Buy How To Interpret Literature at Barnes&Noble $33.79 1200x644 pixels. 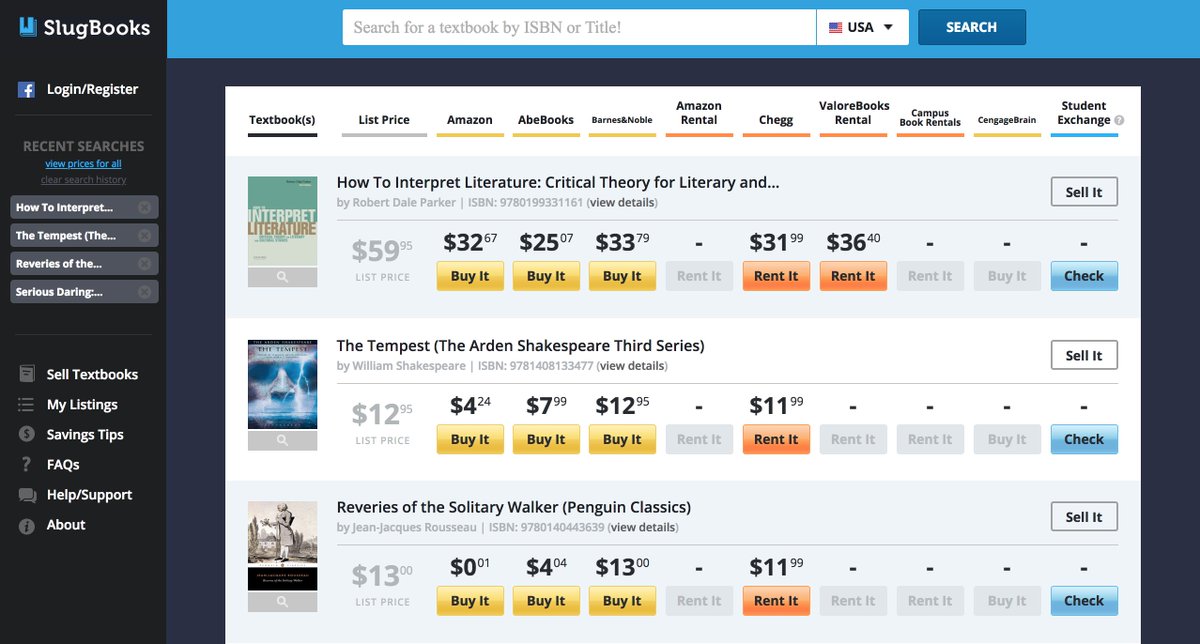[622, 276]
